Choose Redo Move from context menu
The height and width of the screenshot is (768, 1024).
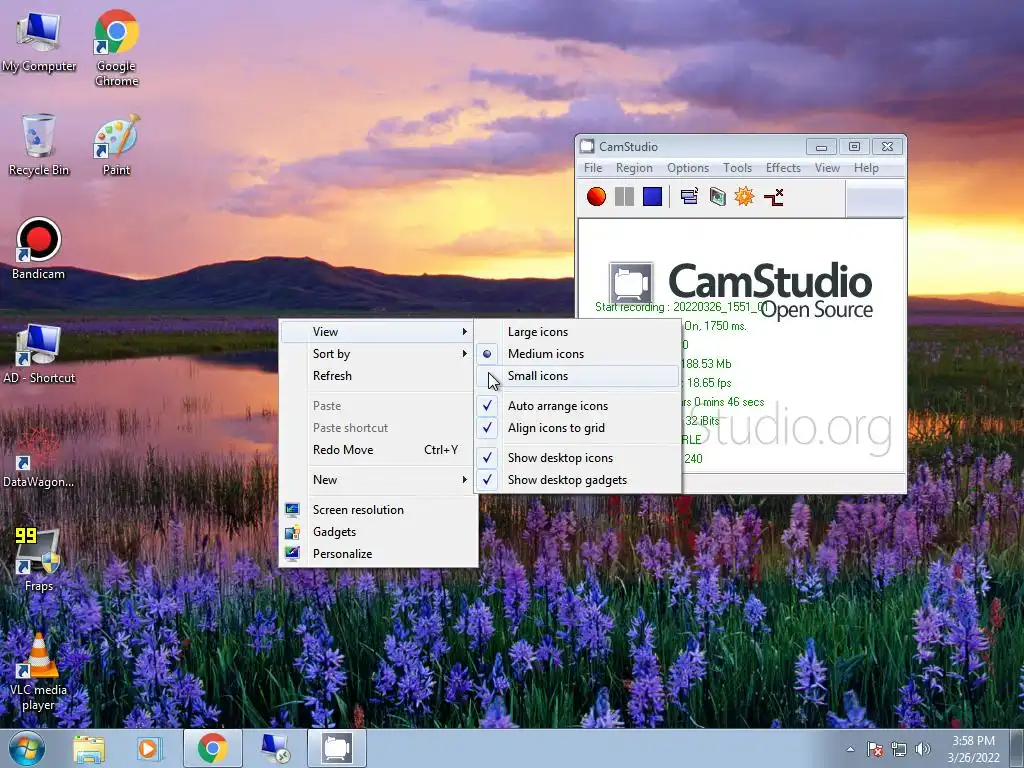377,450
